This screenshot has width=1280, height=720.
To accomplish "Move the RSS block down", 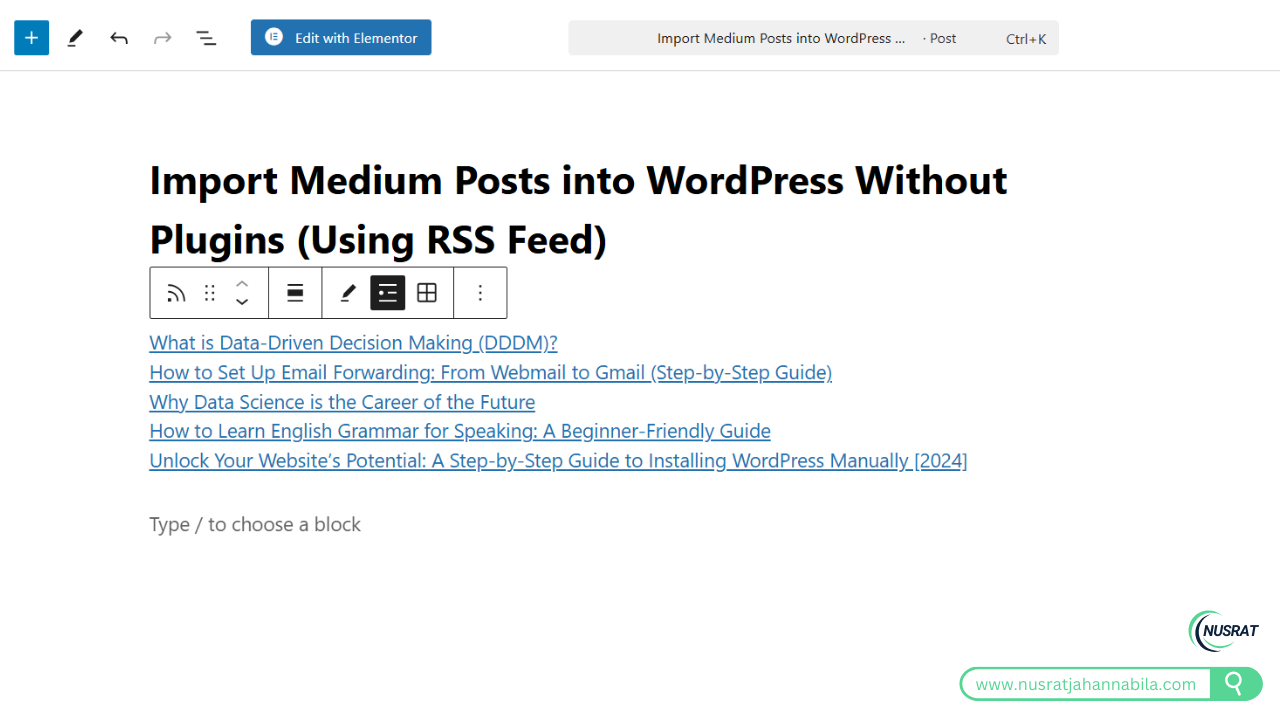I will click(x=242, y=302).
